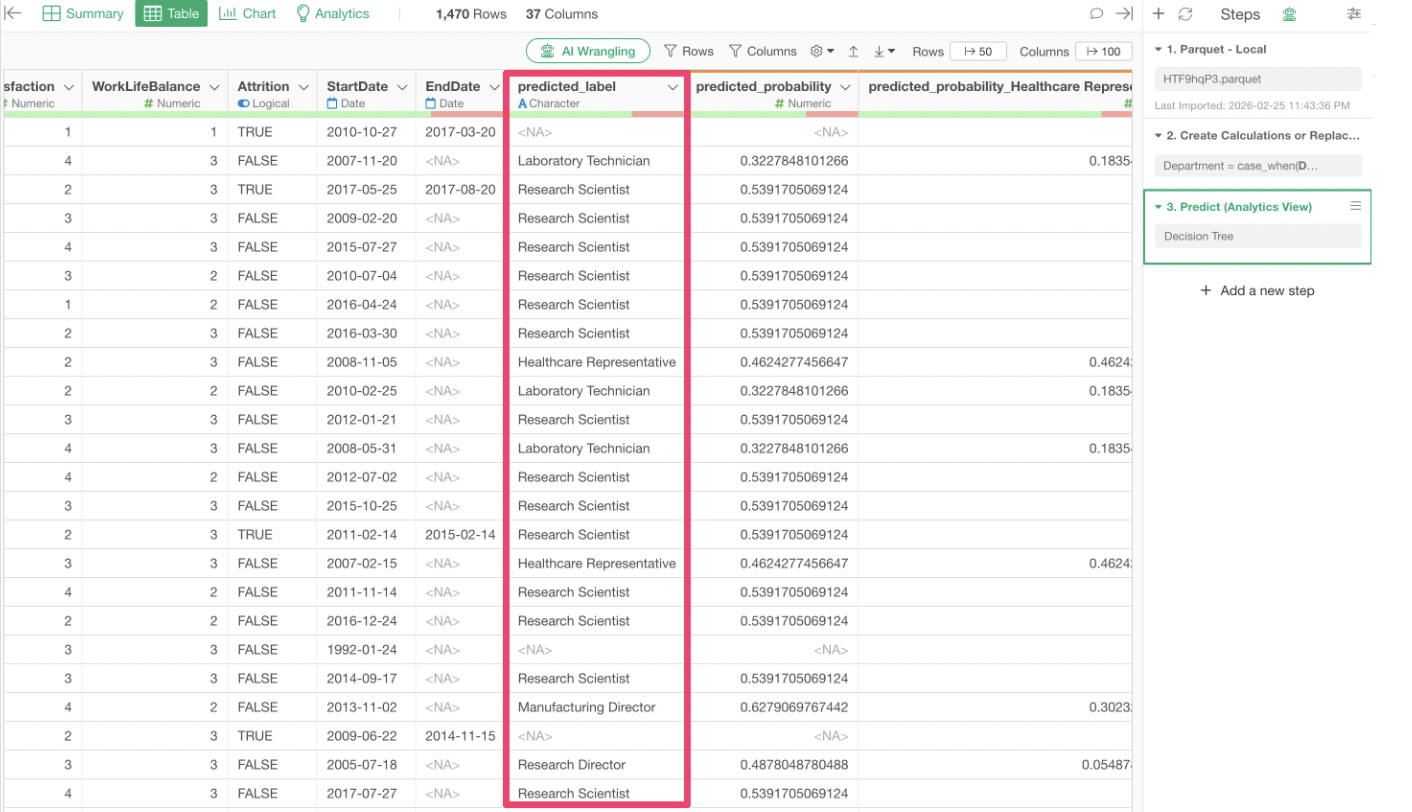
Task: Click the upload arrow icon in toolbar
Action: 853,51
